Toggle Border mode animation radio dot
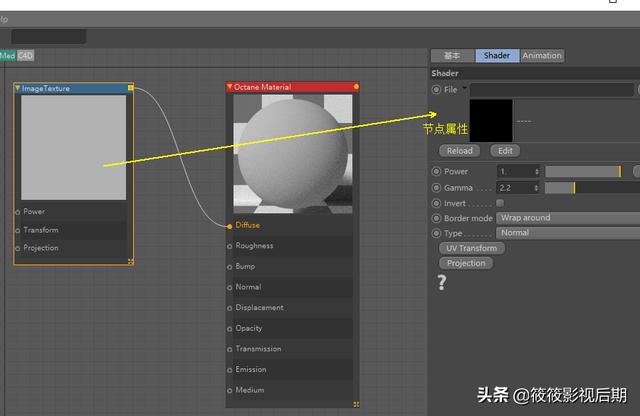Viewport: 640px width, 416px height. pyautogui.click(x=436, y=218)
